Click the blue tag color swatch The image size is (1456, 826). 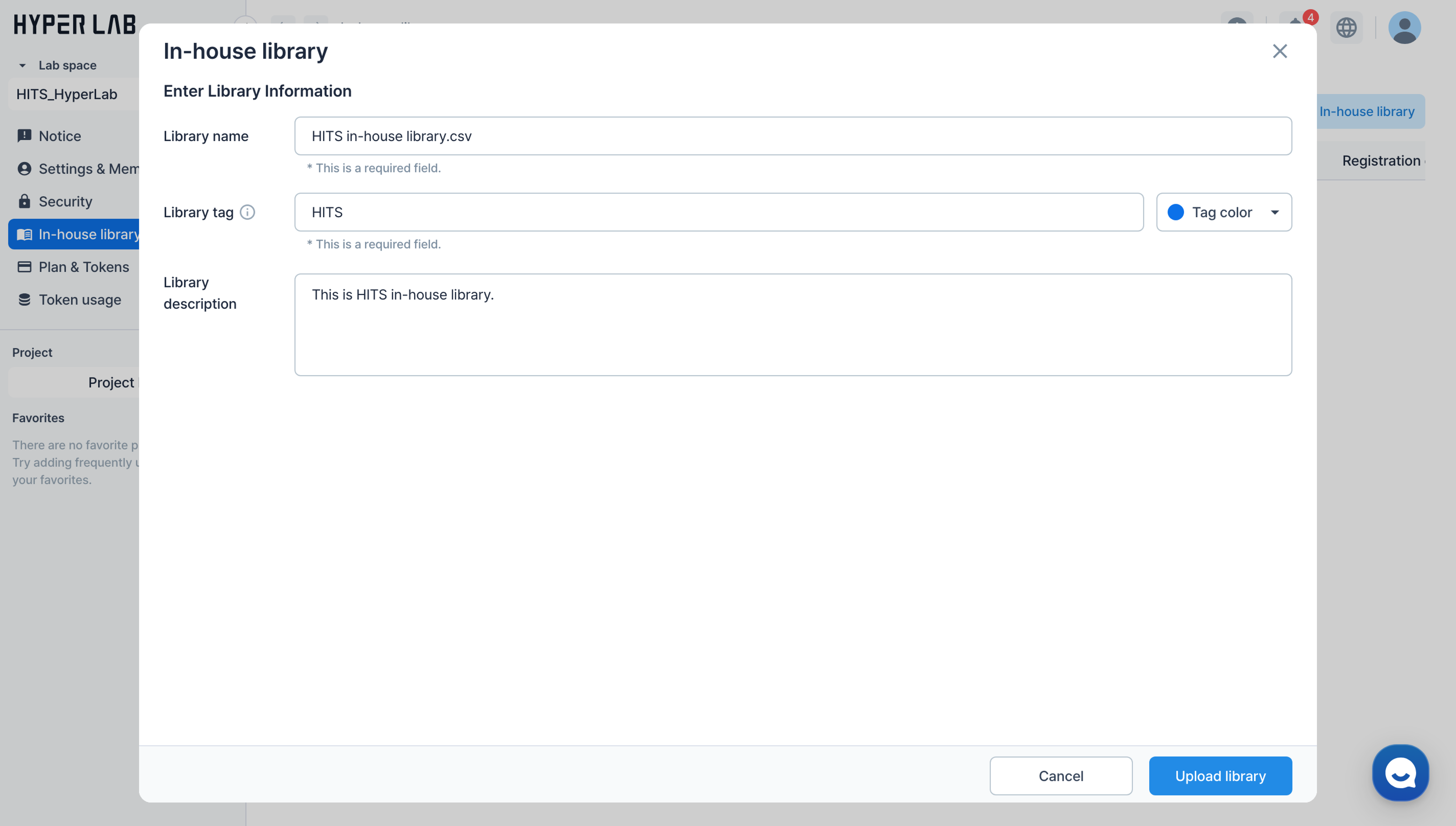[1176, 212]
